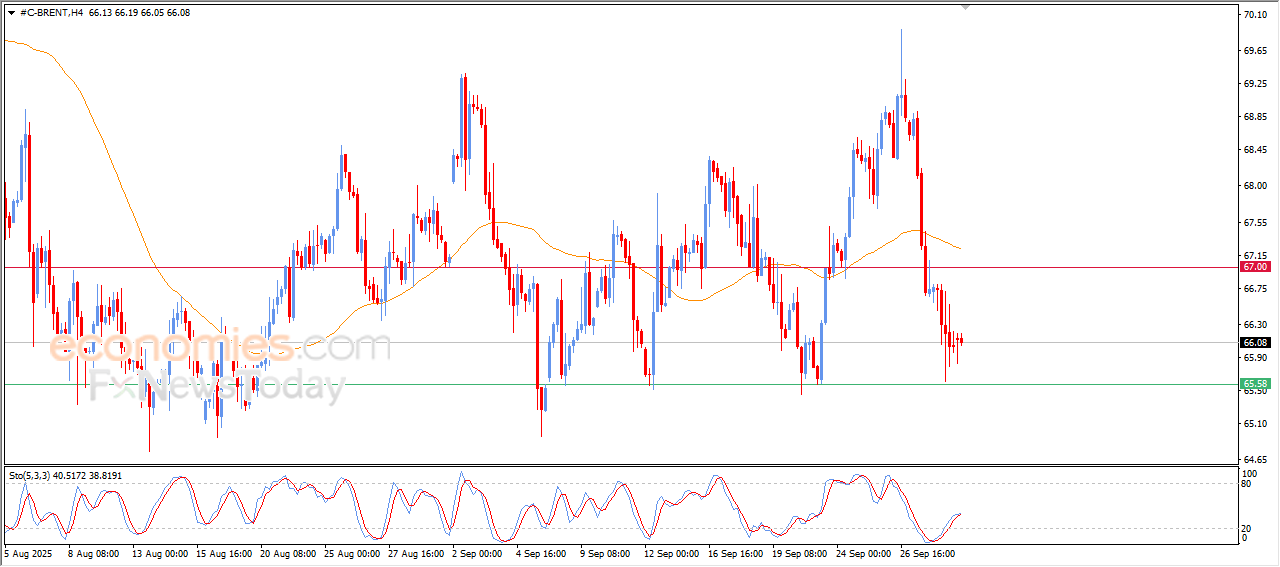Viewport: 1280px width, 567px height.
Task: Click the 20 Aug 08:00 time label
Action: point(288,552)
